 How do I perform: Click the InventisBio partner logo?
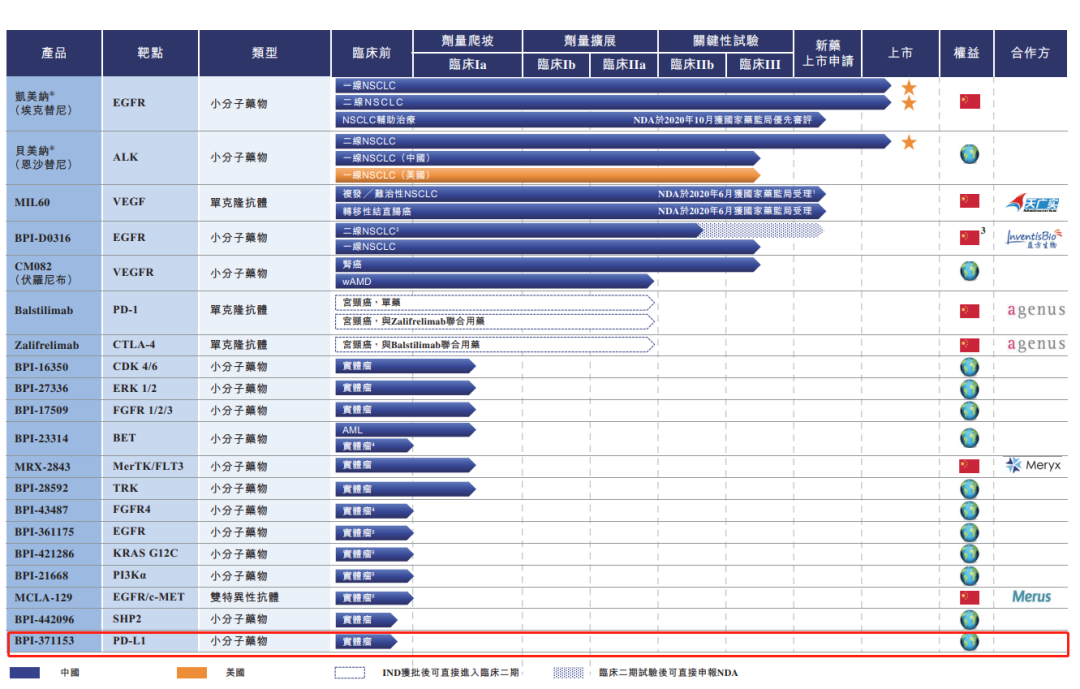[1033, 238]
